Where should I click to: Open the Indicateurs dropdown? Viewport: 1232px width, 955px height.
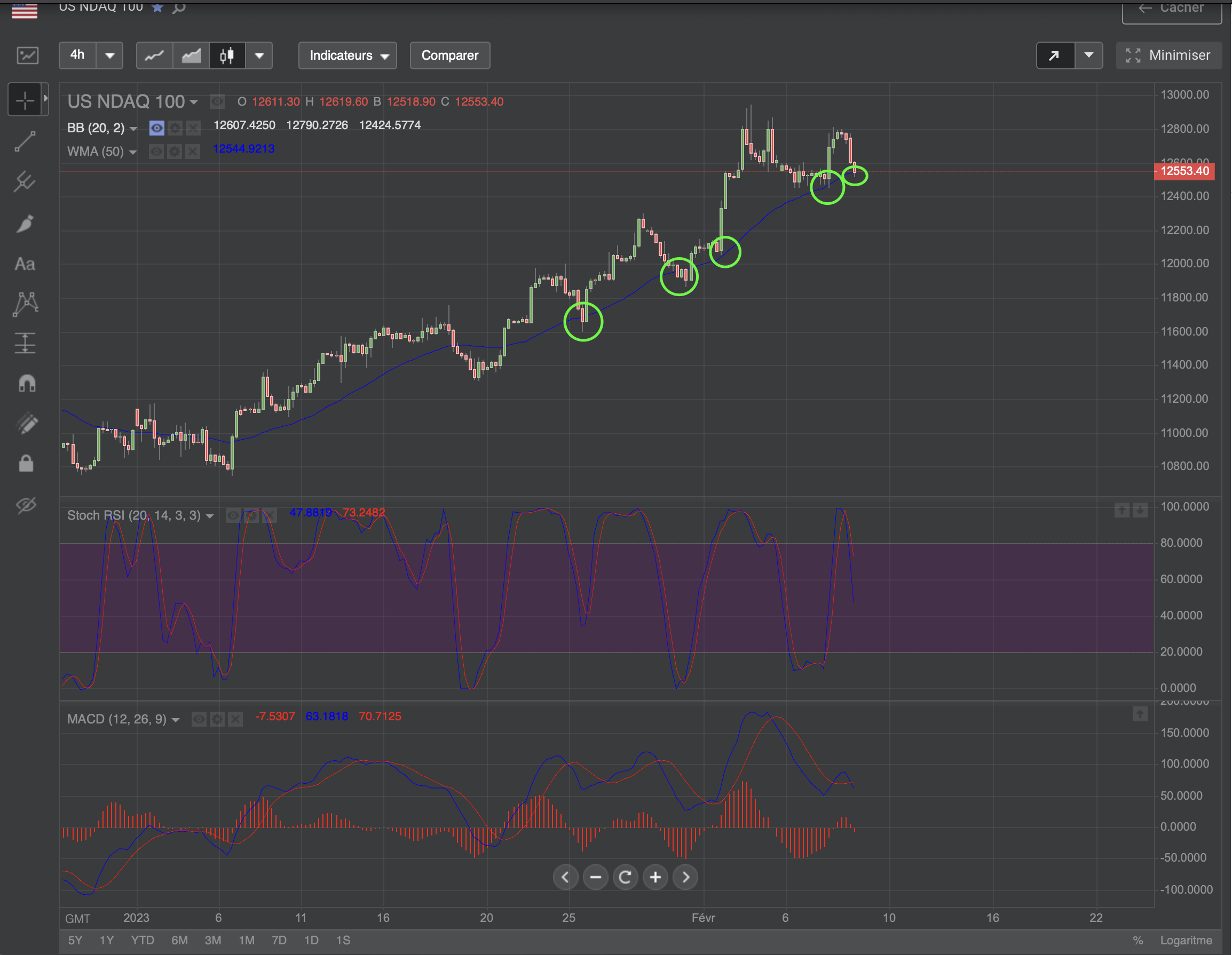click(x=348, y=55)
